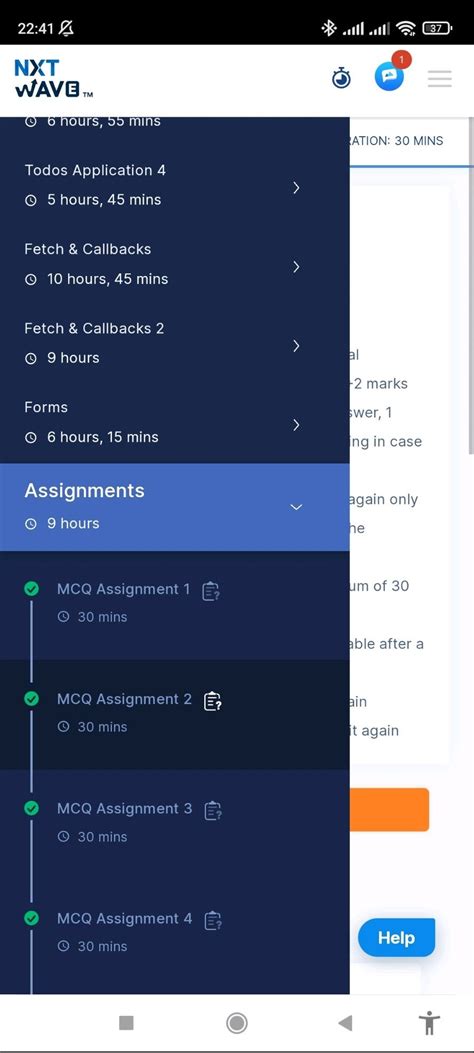Click green completed check for MCQ Assignment 3

[31, 808]
